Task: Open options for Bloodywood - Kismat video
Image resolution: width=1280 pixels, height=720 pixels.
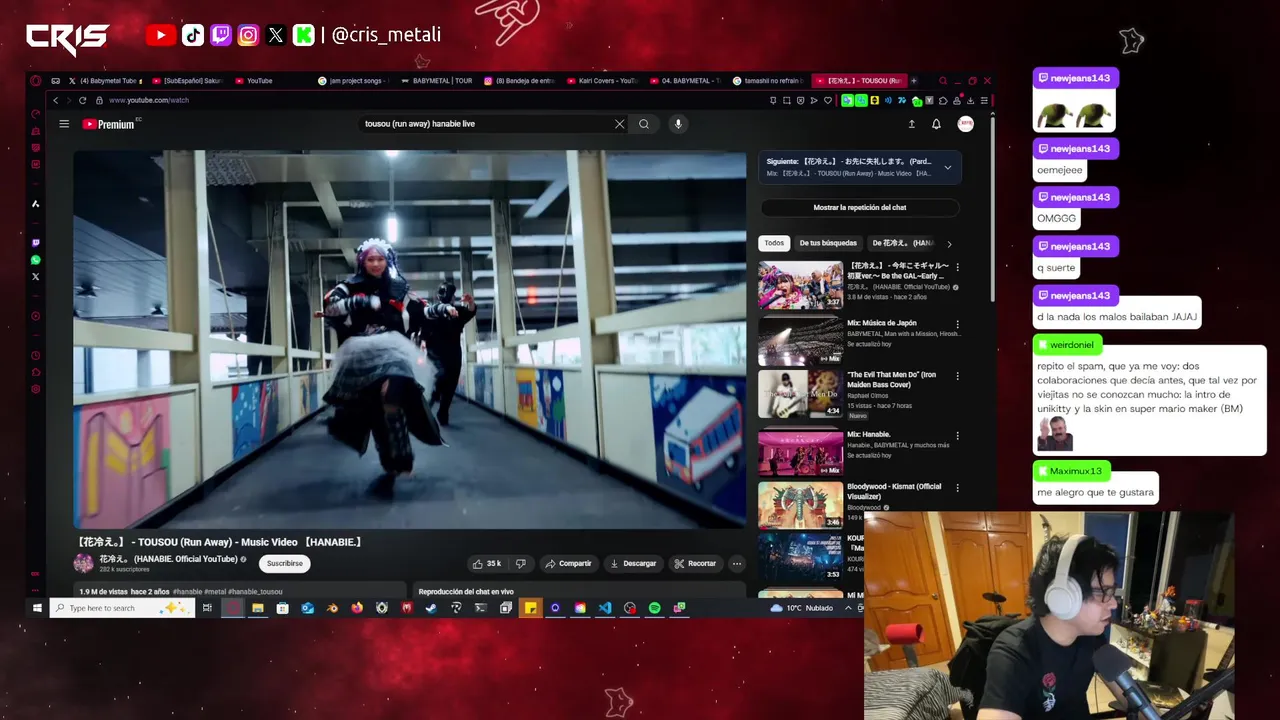Action: (x=957, y=488)
